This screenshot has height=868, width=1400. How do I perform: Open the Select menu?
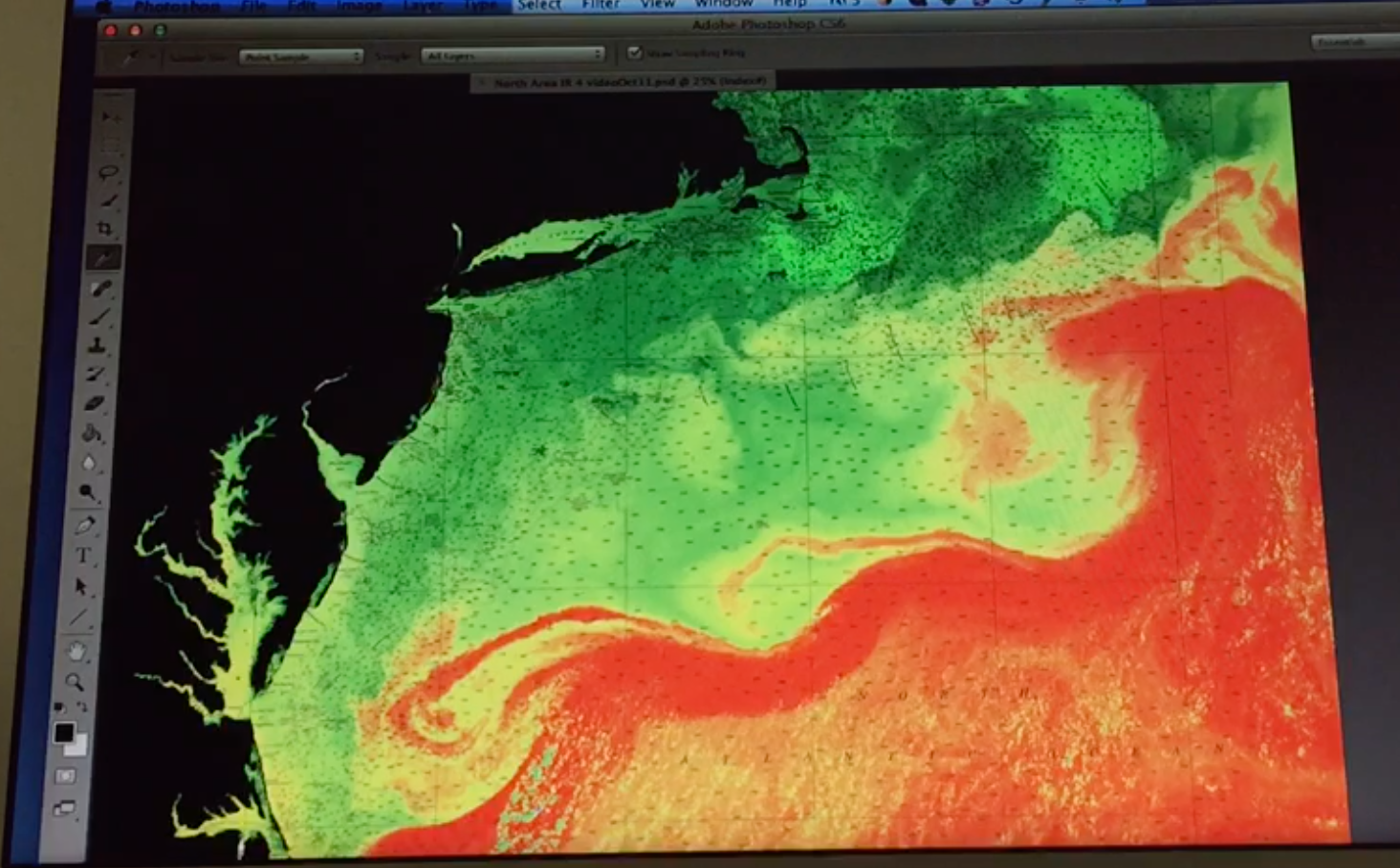tap(539, 5)
